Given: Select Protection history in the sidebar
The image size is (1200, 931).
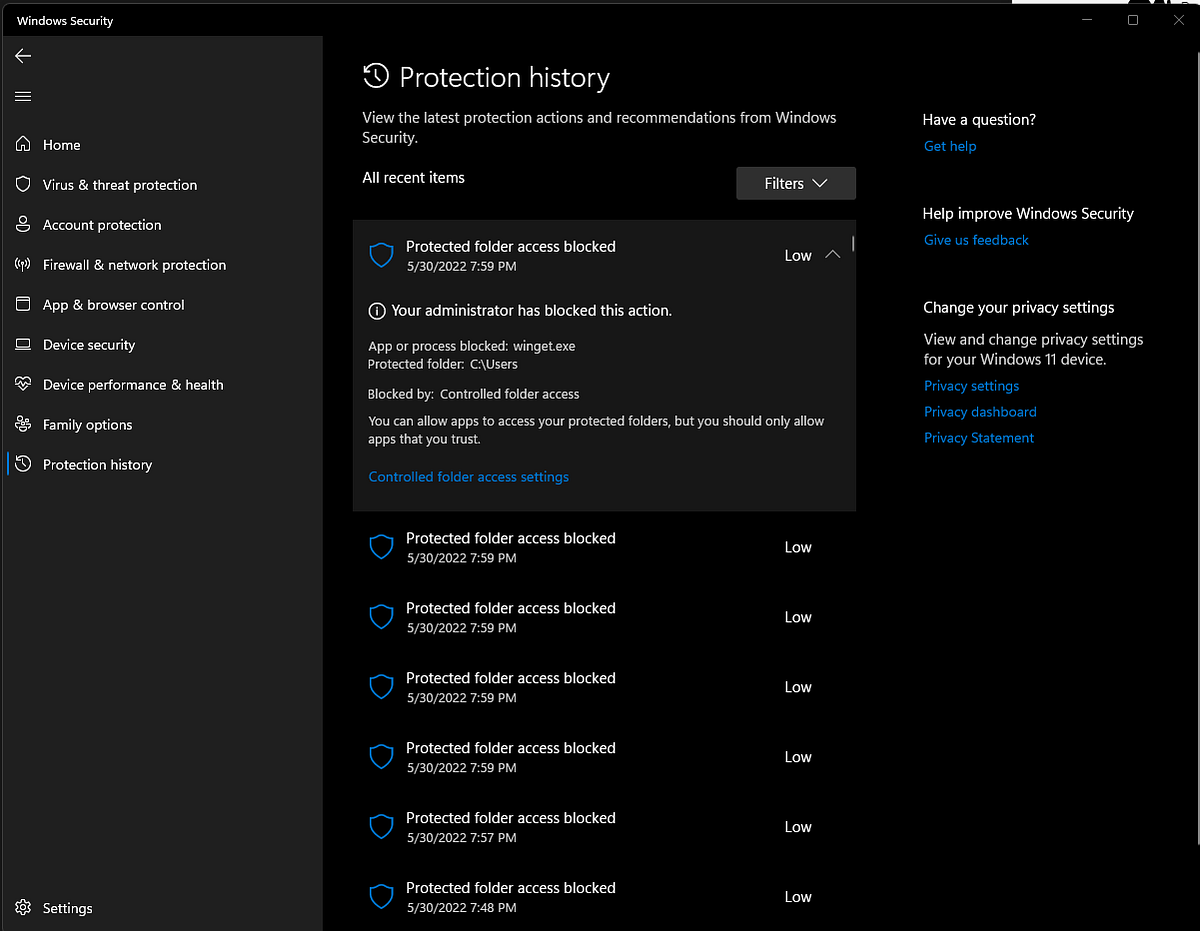Looking at the screenshot, I should tap(97, 464).
